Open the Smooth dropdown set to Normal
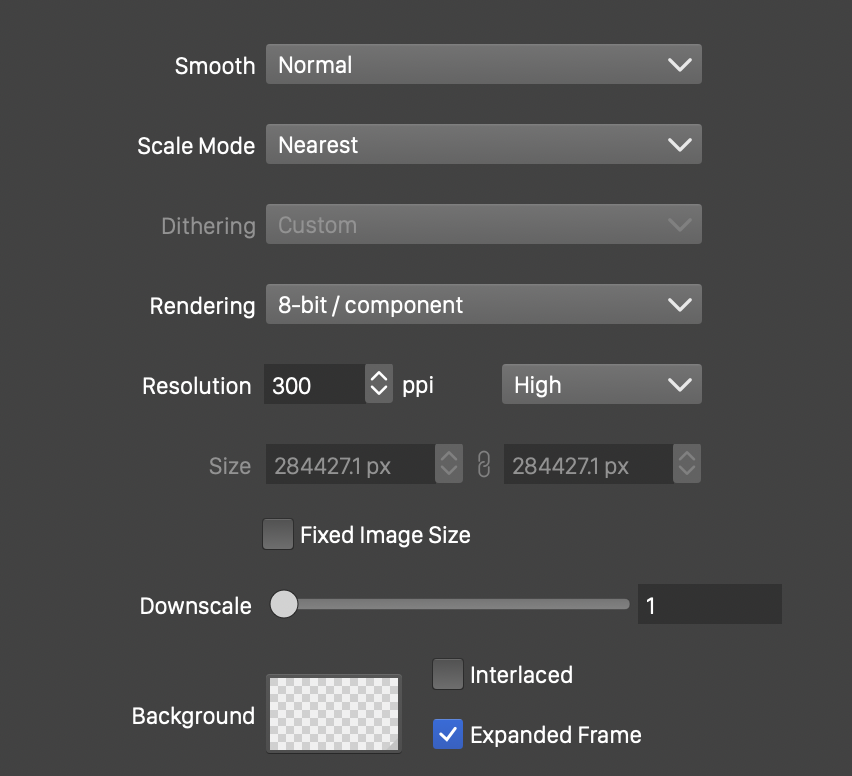The height and width of the screenshot is (776, 852). [482, 65]
